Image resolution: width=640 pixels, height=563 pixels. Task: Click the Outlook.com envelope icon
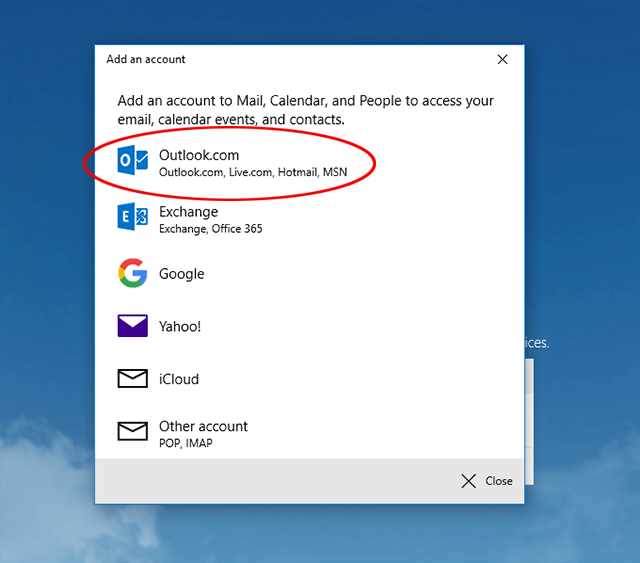pyautogui.click(x=133, y=160)
